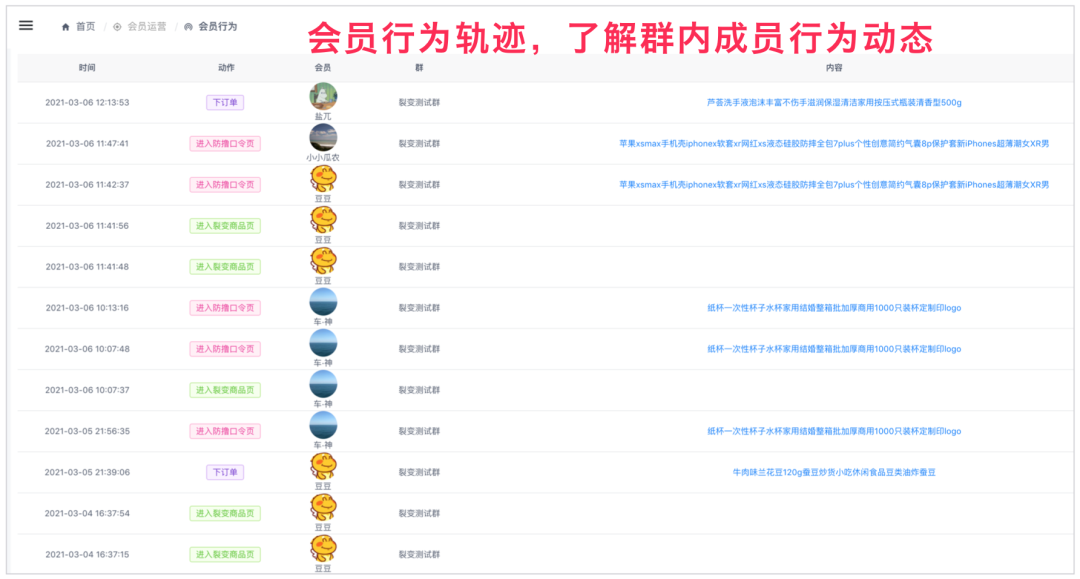This screenshot has width=1080, height=579.
Task: Click 进入防撞口令页 tag in 10:13:16 row
Action: tap(225, 308)
